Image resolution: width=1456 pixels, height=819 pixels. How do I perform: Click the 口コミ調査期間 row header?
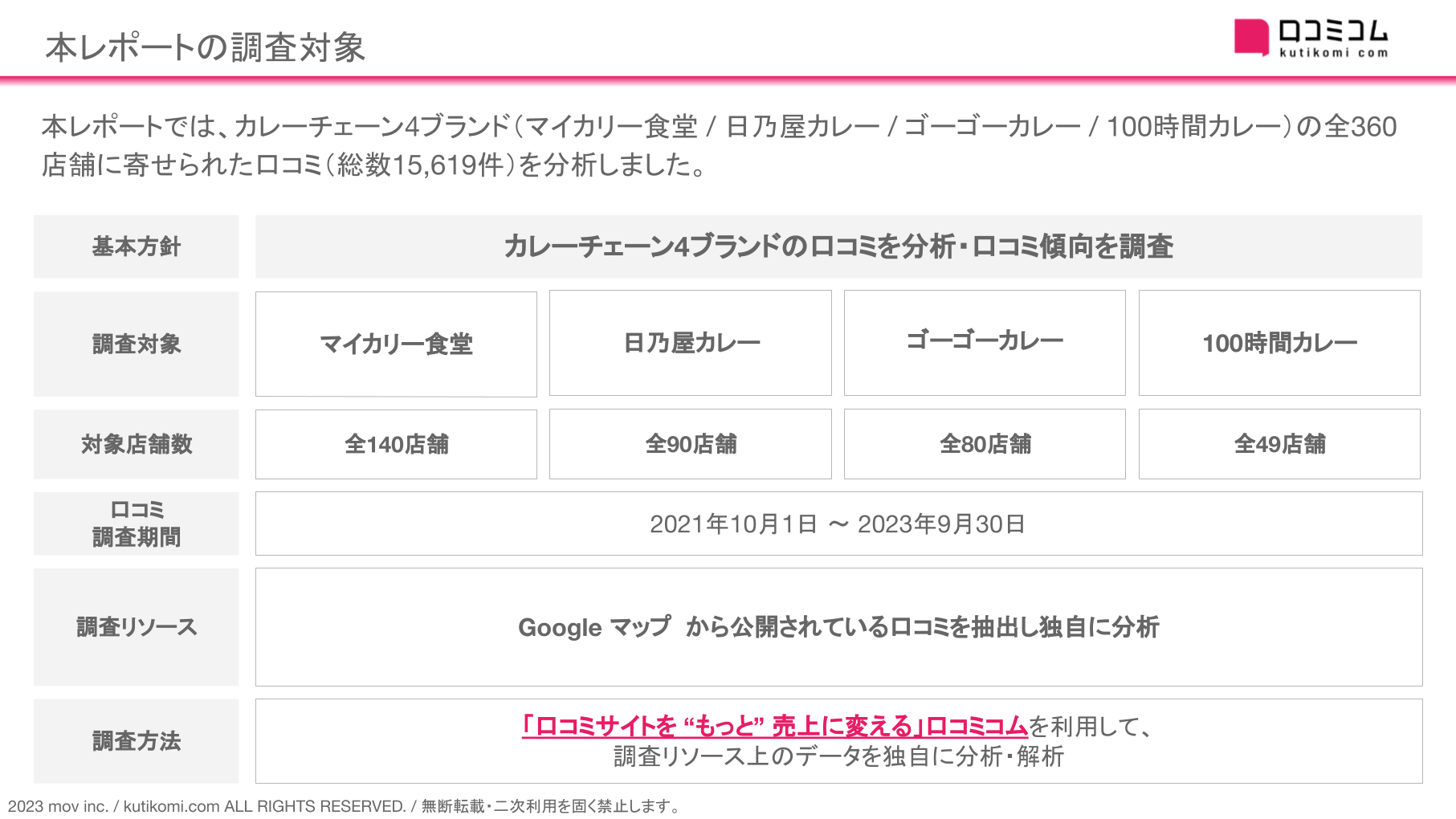point(137,524)
